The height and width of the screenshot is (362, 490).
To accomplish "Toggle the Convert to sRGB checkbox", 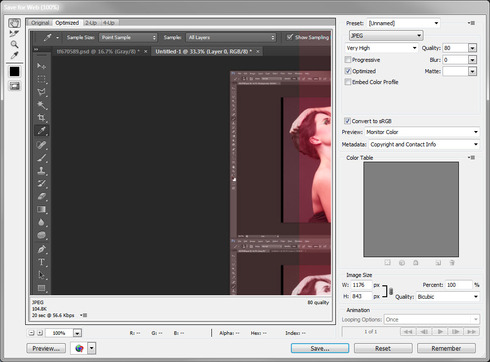I will coord(347,121).
